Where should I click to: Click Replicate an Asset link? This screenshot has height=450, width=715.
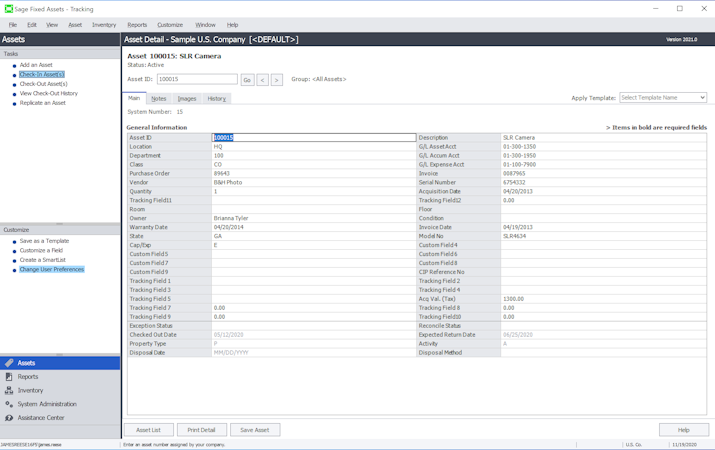43,103
